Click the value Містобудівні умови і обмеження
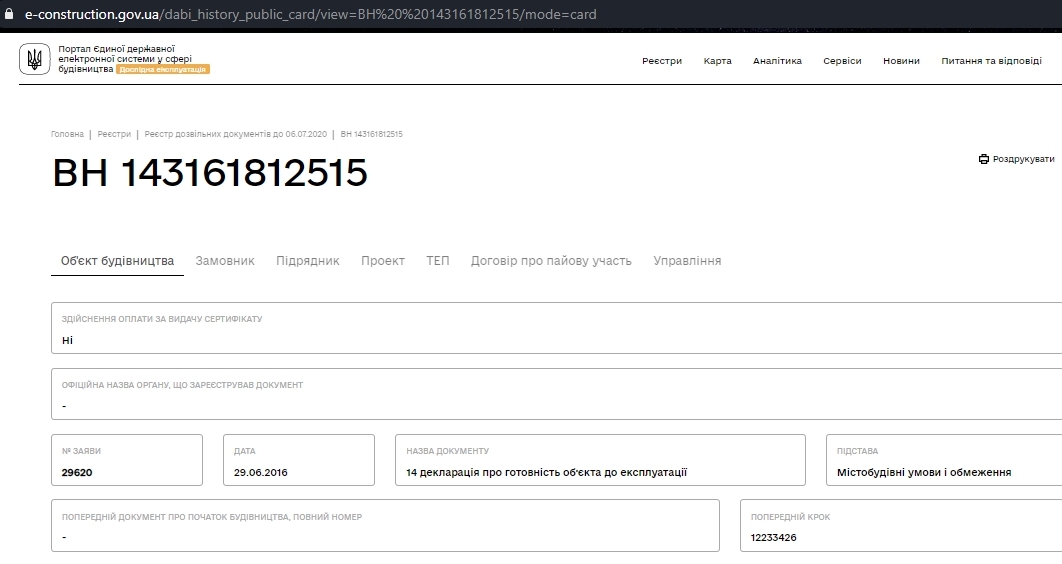The width and height of the screenshot is (1062, 564). point(924,473)
